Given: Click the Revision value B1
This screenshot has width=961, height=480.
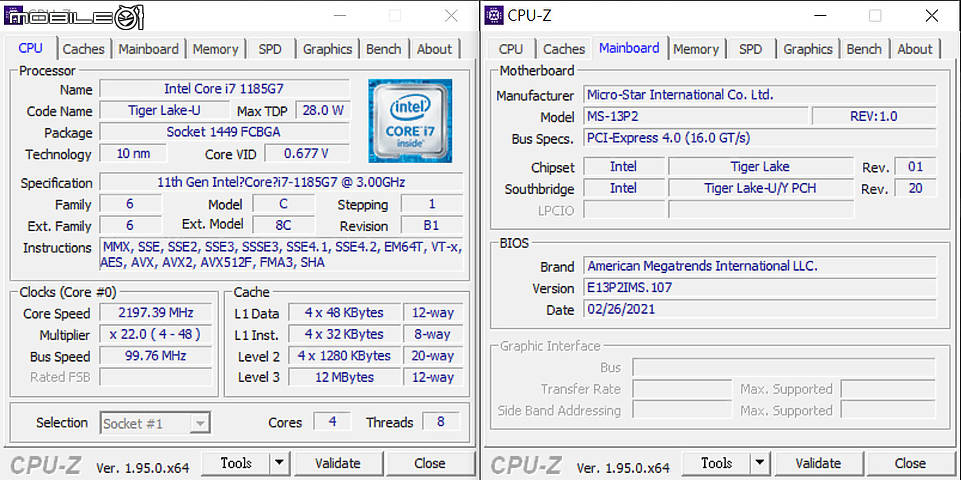Looking at the screenshot, I should pos(431,225).
